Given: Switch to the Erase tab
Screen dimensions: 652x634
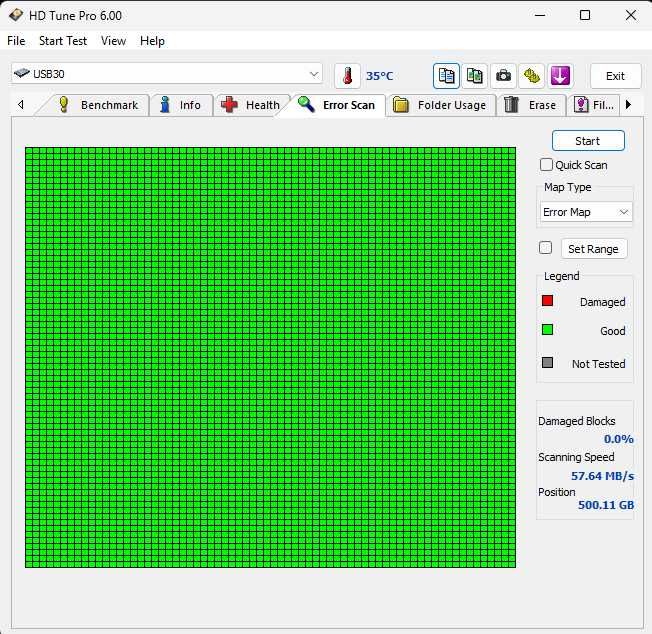Looking at the screenshot, I should tap(531, 105).
